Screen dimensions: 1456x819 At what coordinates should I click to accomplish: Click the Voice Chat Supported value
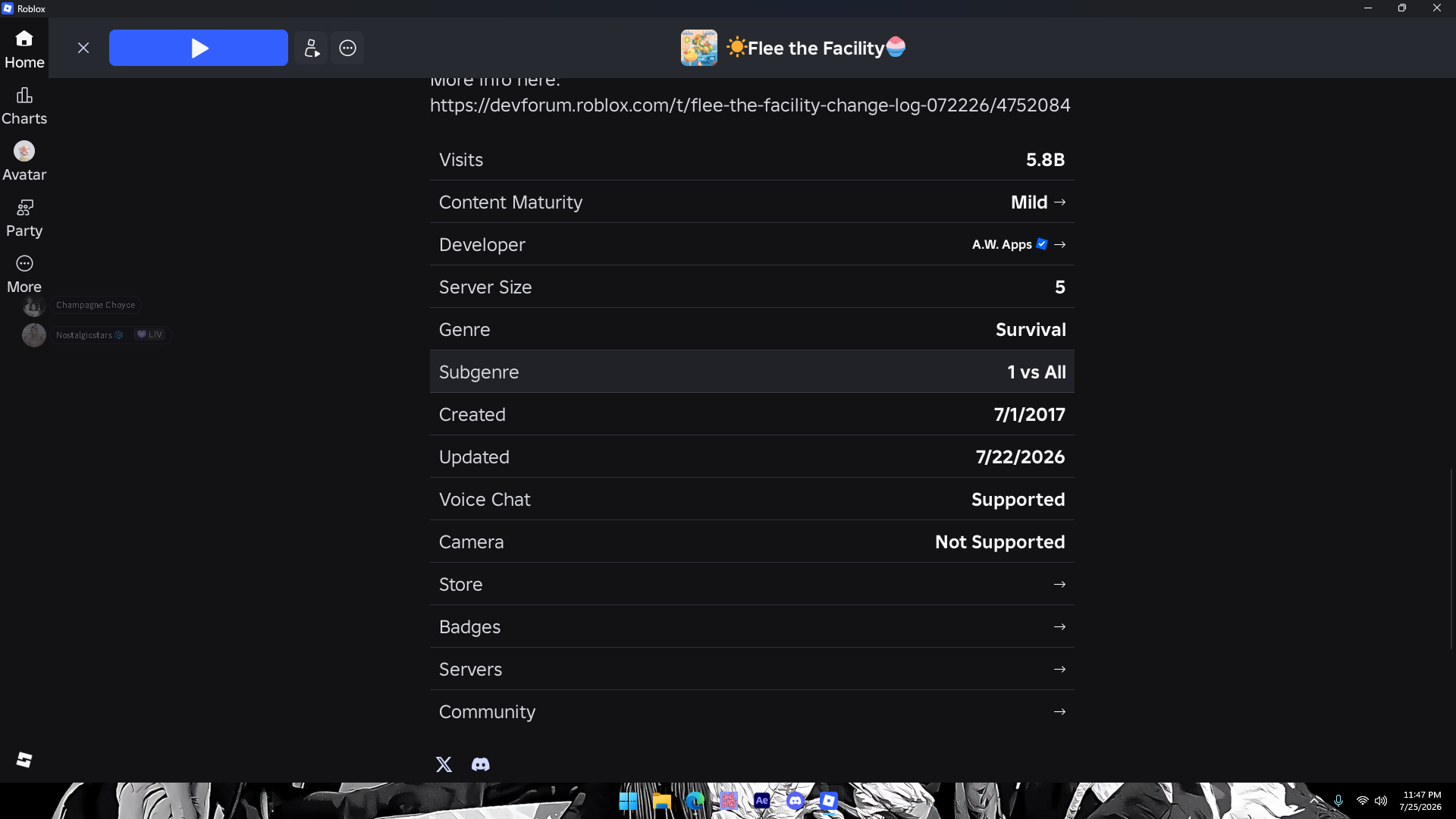(1018, 499)
